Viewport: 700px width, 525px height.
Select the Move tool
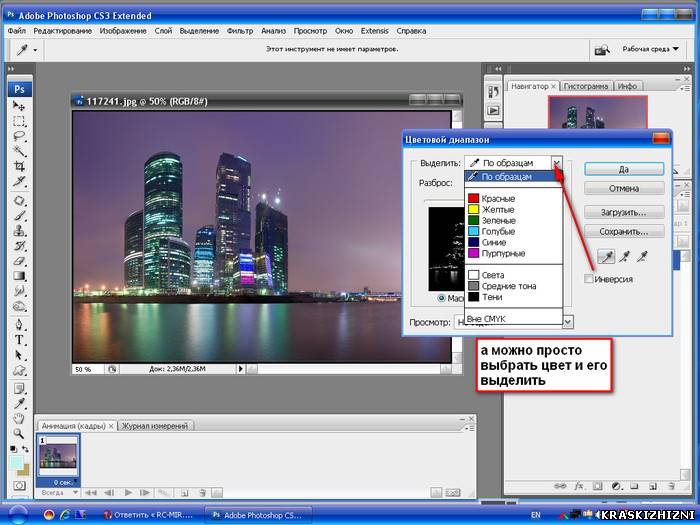(x=19, y=106)
